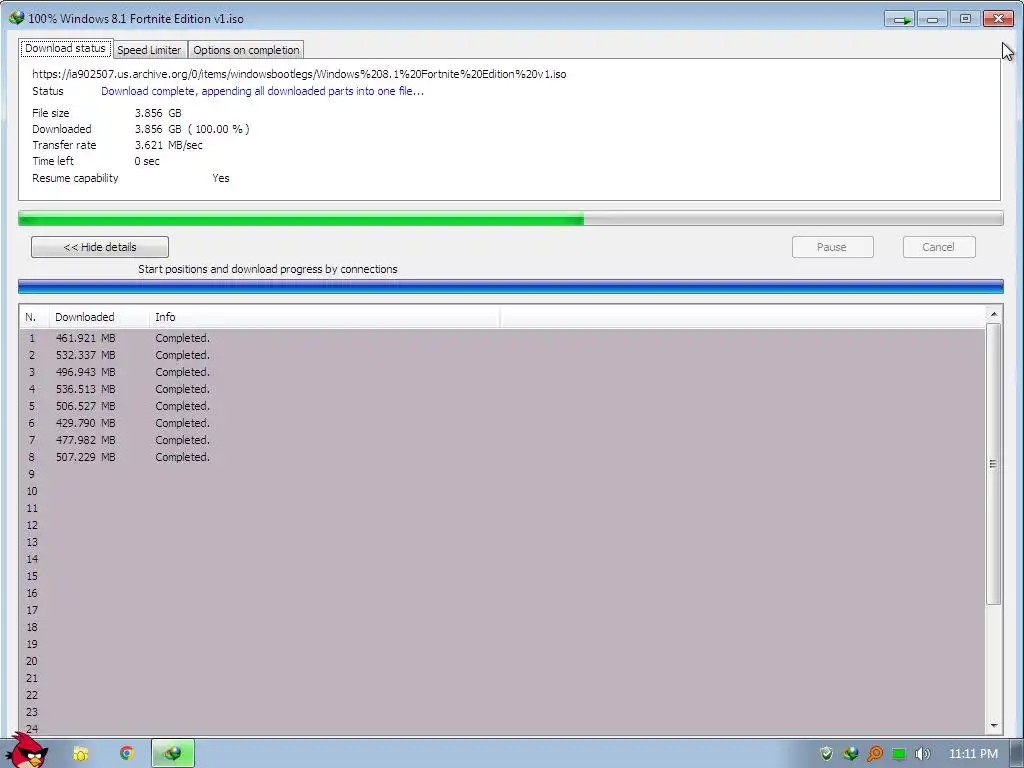Click the green arrow title bar button
Screen dimensions: 1024x768
point(900,19)
